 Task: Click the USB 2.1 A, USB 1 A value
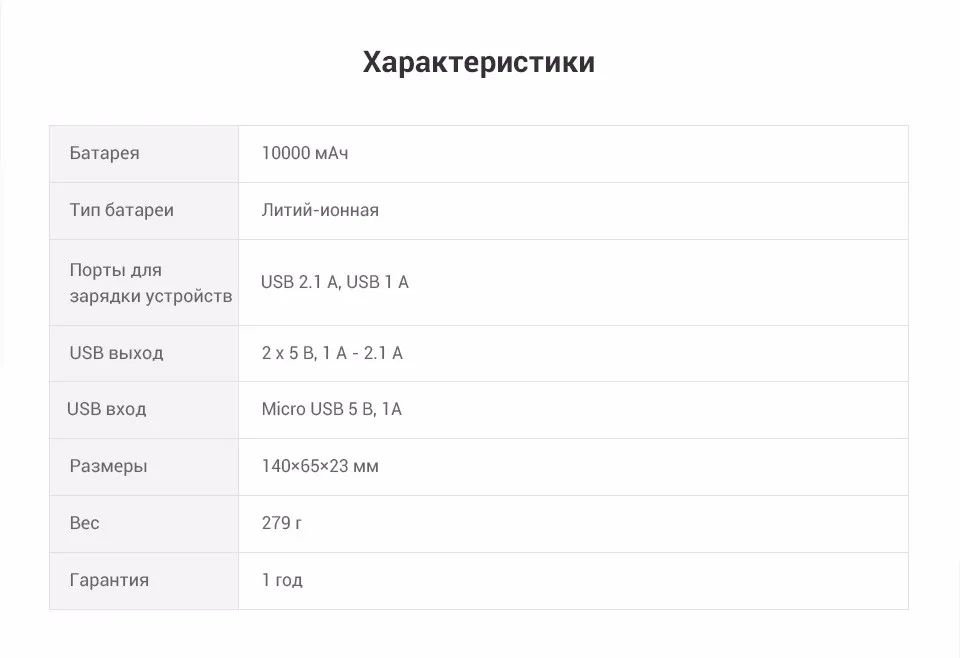click(x=335, y=282)
